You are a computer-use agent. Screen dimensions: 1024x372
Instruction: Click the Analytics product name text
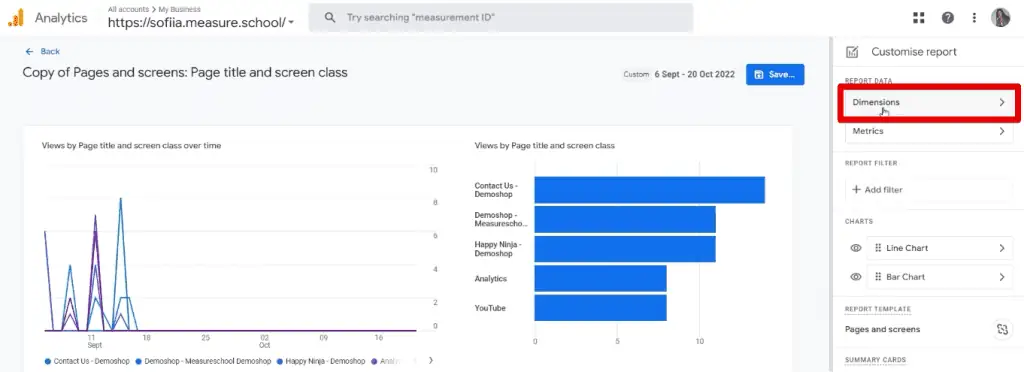(x=61, y=18)
